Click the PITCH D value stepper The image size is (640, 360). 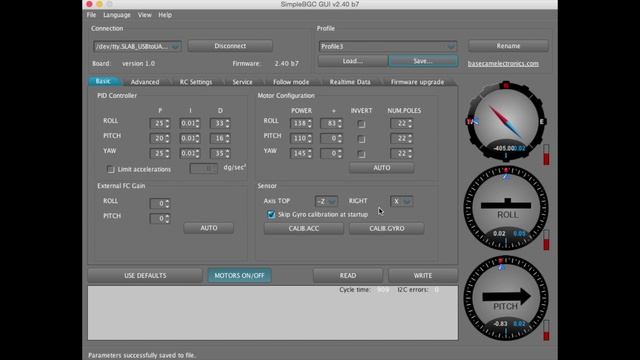pos(220,138)
